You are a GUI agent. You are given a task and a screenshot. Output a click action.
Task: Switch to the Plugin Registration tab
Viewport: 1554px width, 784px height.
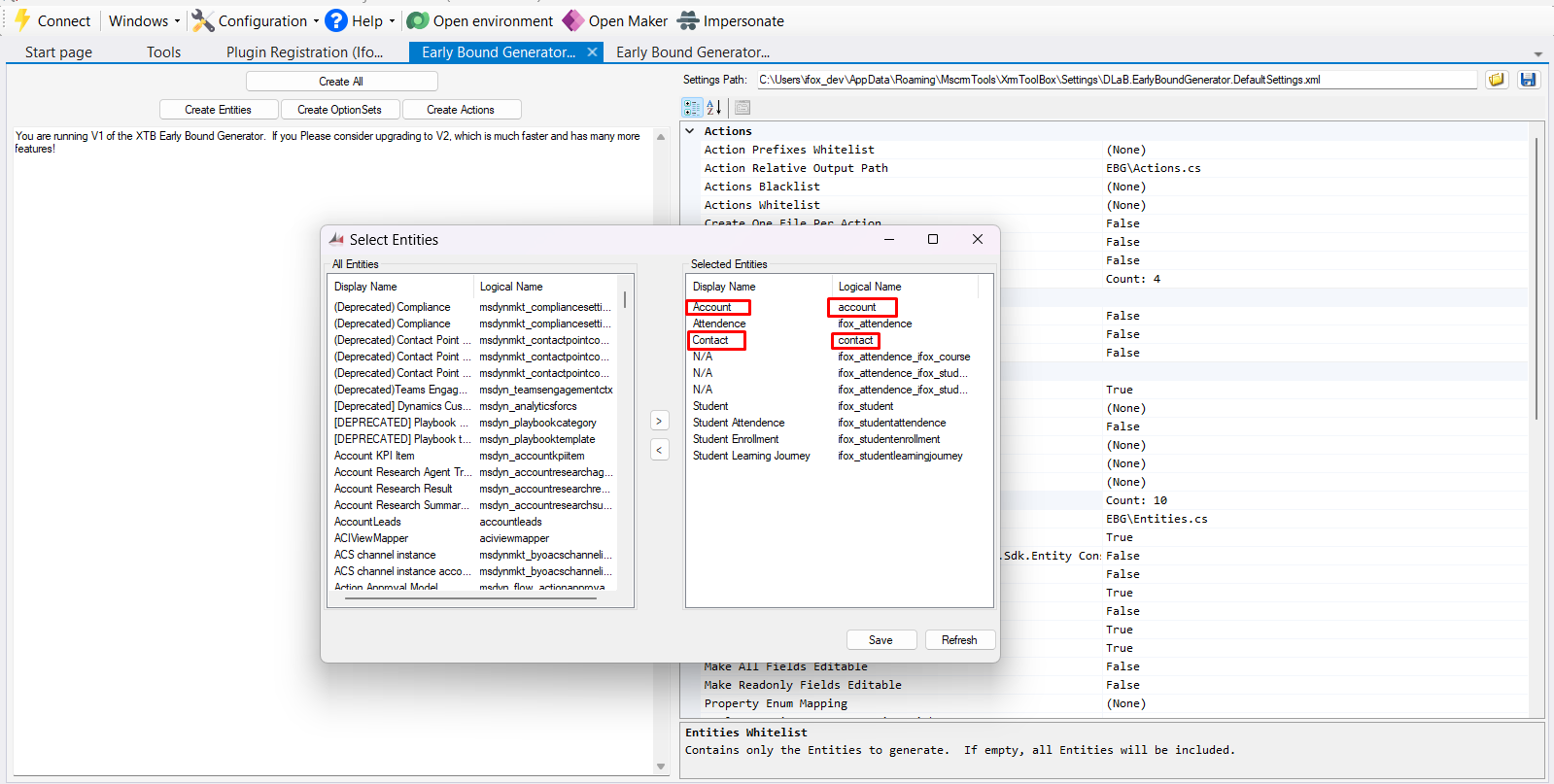coord(304,52)
